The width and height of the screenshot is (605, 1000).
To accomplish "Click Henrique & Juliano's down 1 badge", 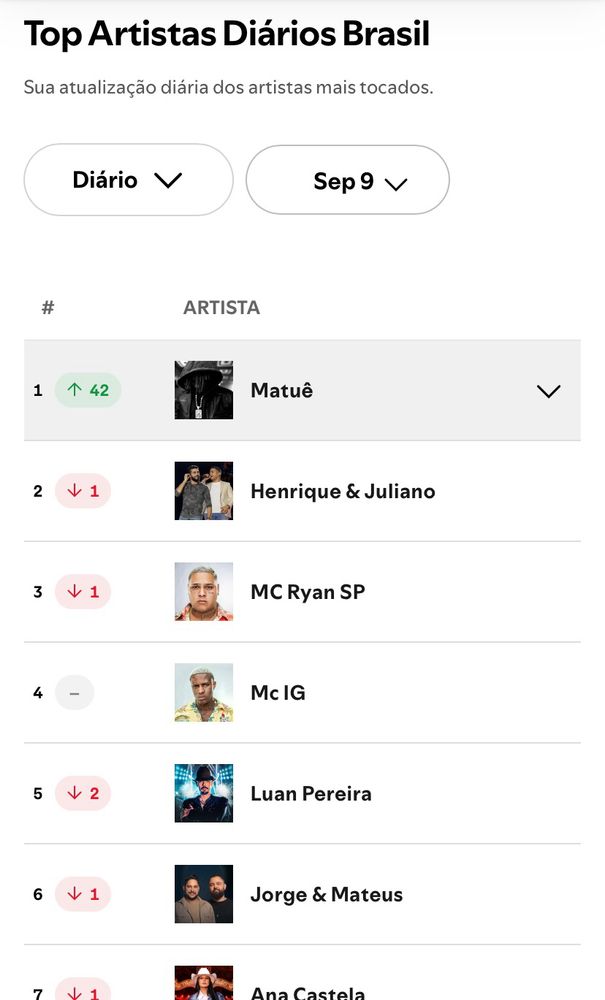I will (x=83, y=491).
